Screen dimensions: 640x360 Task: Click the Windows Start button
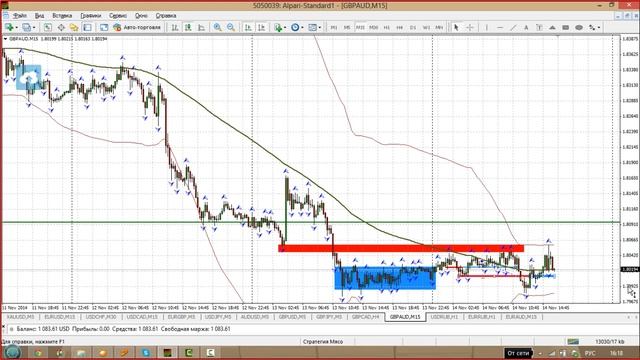[x=13, y=353]
